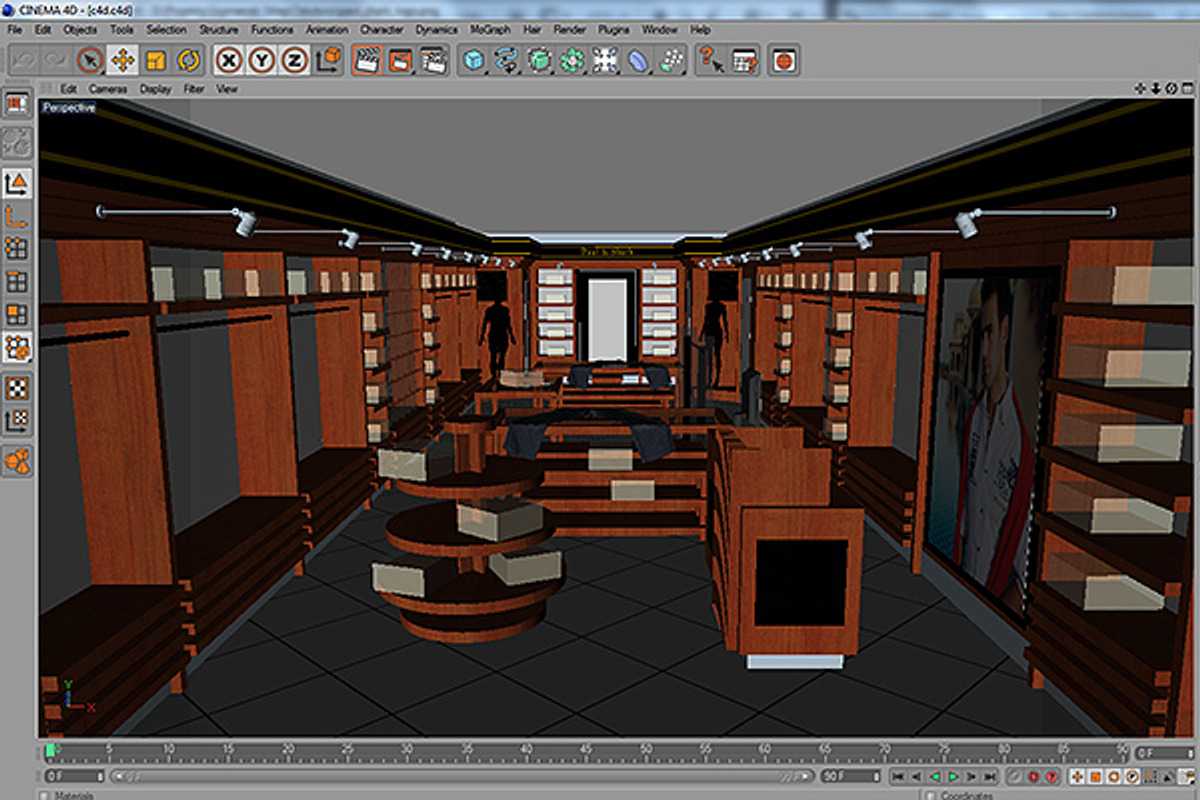Choose the Rotate tool
This screenshot has height=800, width=1200.
click(188, 62)
